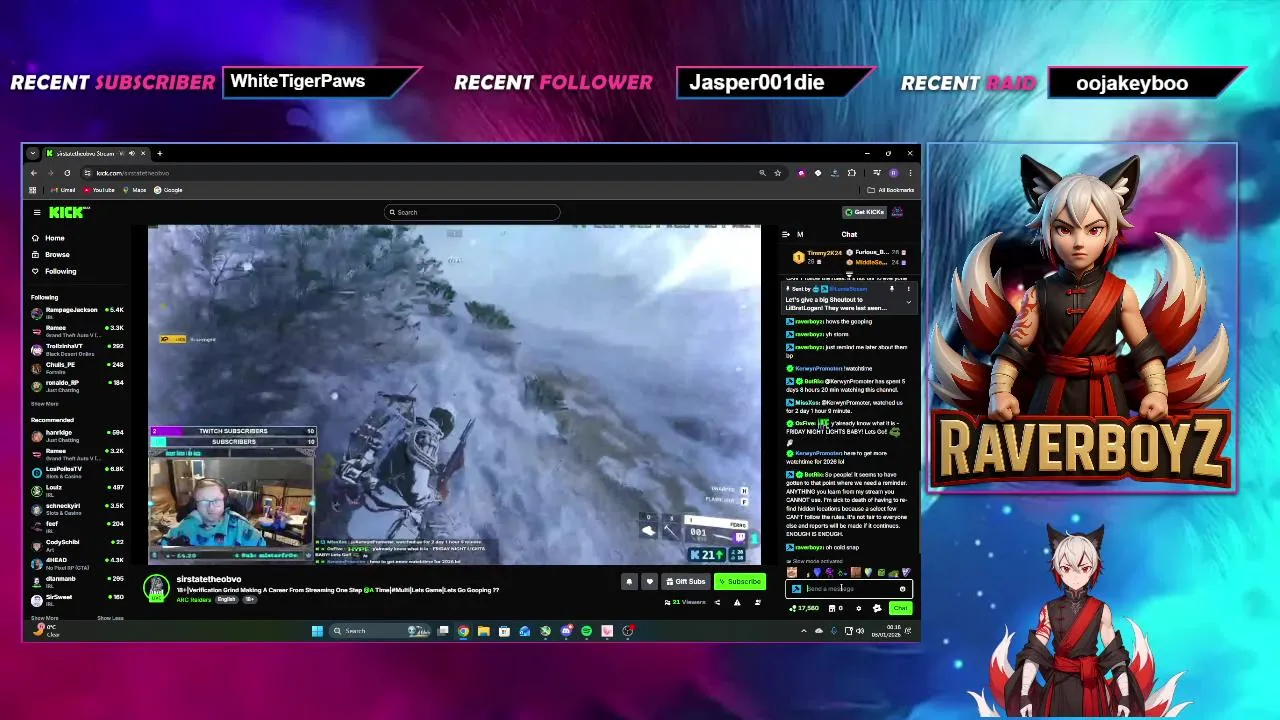Collapse the chat panel with arrow icon
Viewport: 1280px width, 720px height.
[x=785, y=234]
